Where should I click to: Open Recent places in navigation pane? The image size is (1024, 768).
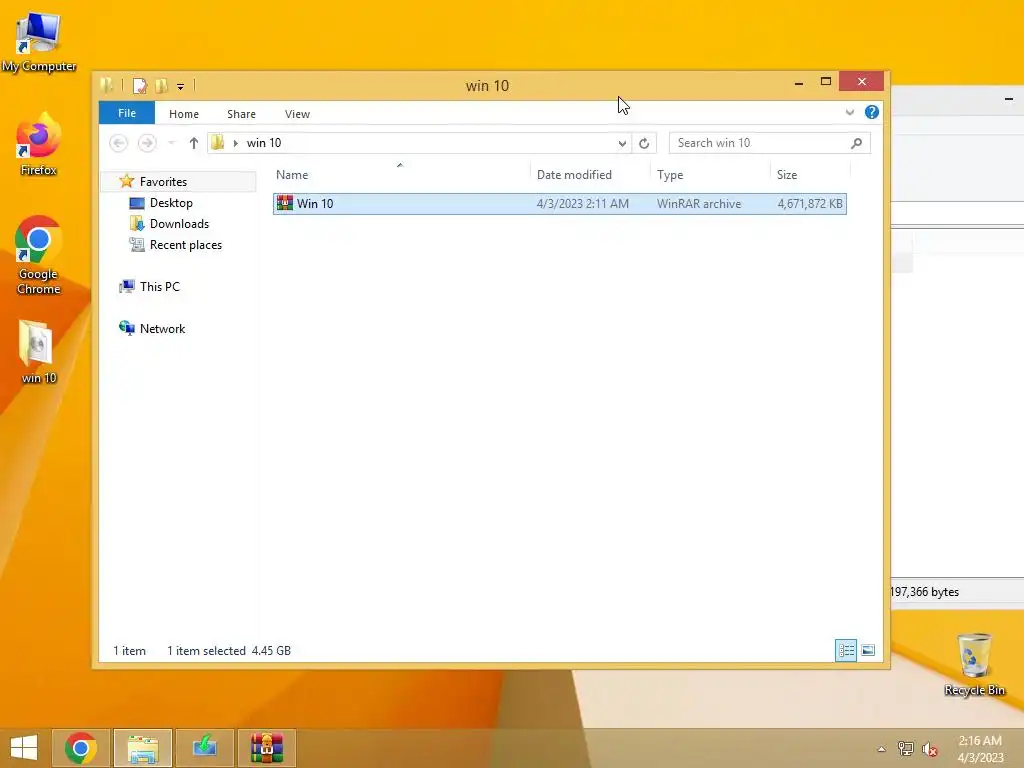click(185, 245)
